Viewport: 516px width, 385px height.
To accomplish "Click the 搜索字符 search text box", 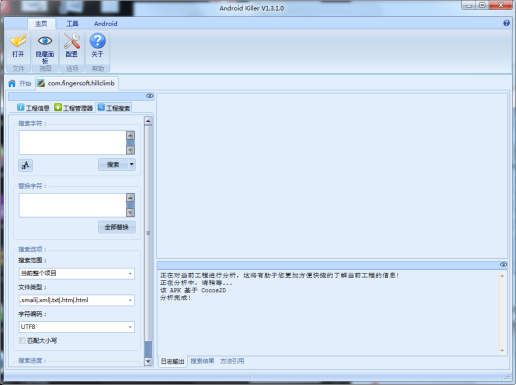I will point(73,142).
